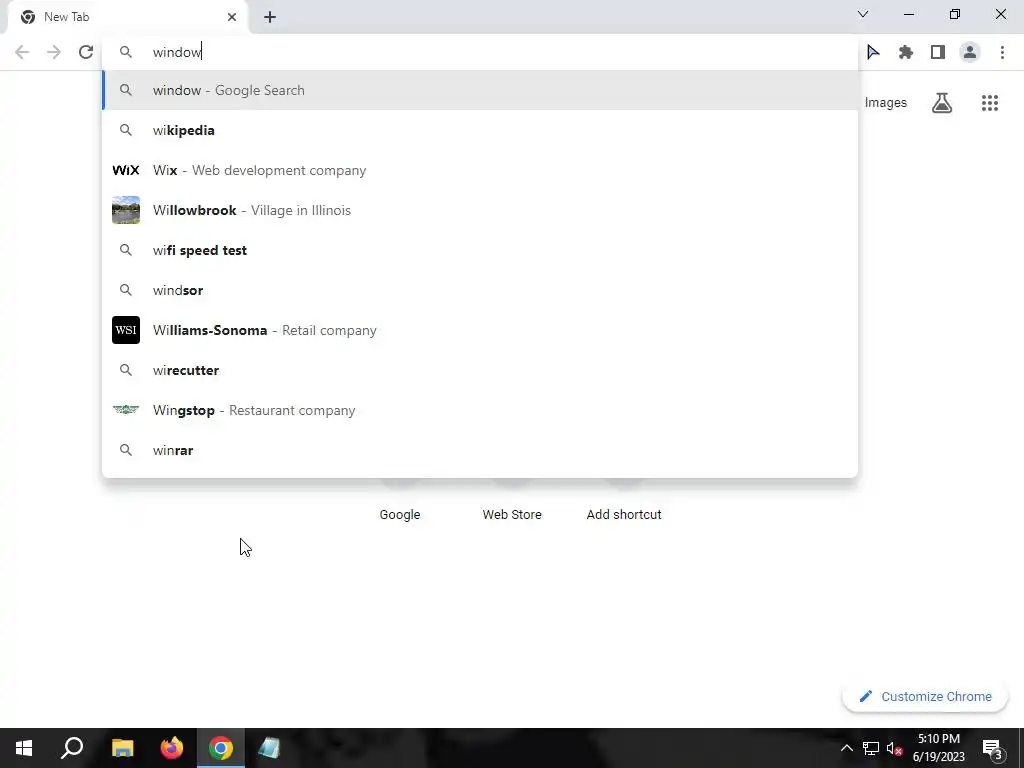
Task: Select Wingstop restaurant company suggestion
Action: point(480,410)
